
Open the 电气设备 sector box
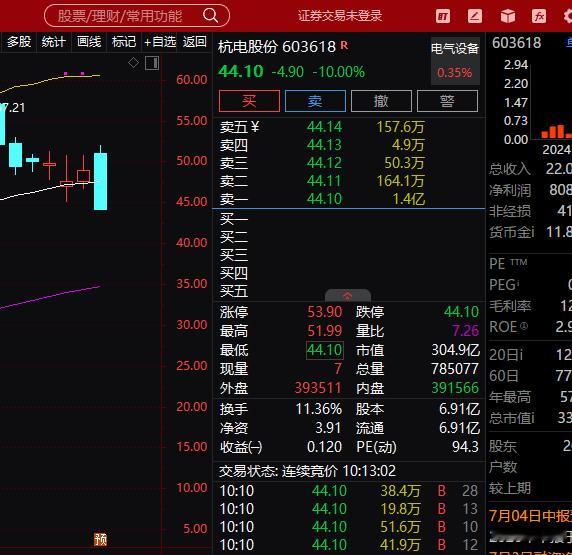(x=455, y=60)
